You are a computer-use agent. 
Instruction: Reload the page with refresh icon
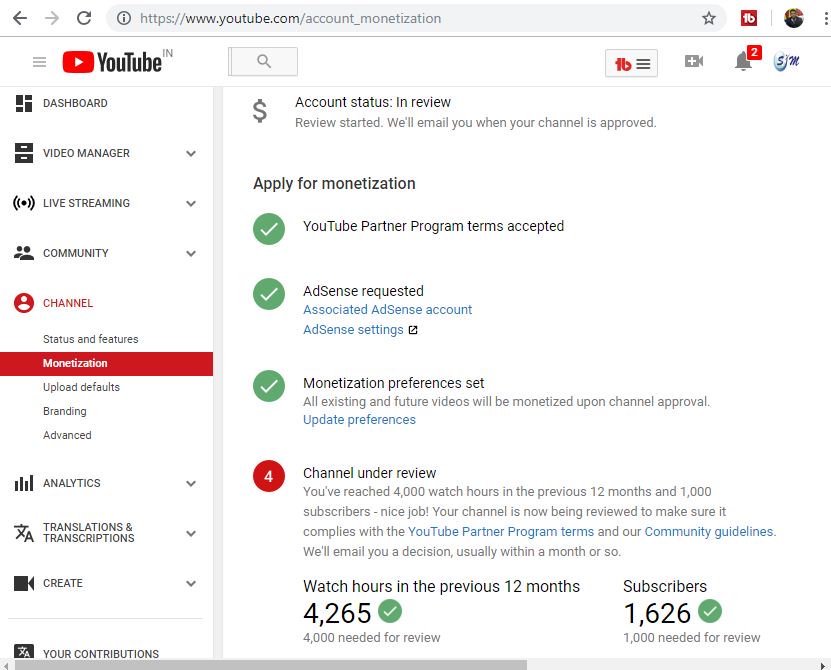pos(84,18)
